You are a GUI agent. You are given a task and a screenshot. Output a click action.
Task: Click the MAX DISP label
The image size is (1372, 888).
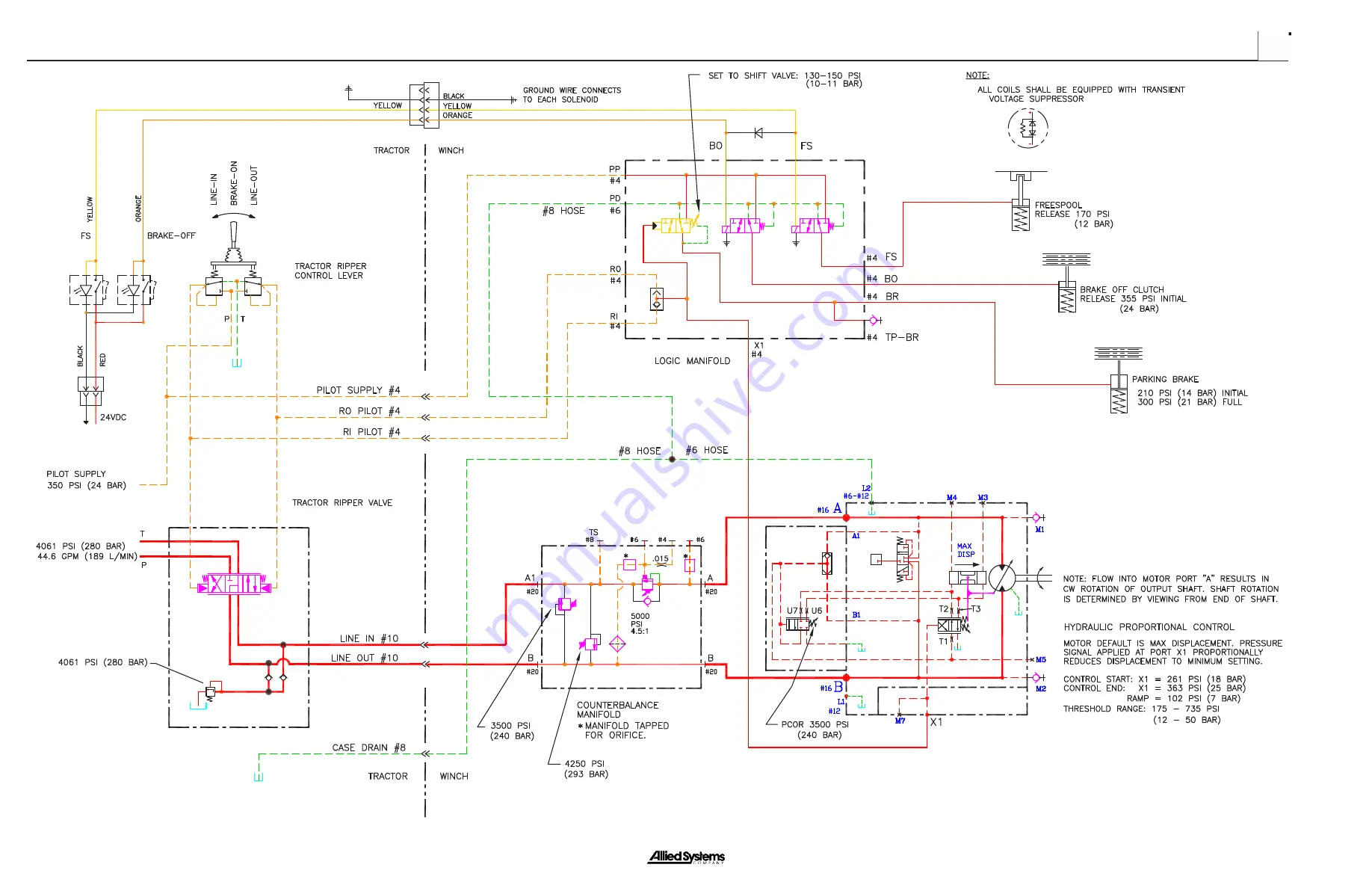point(965,551)
